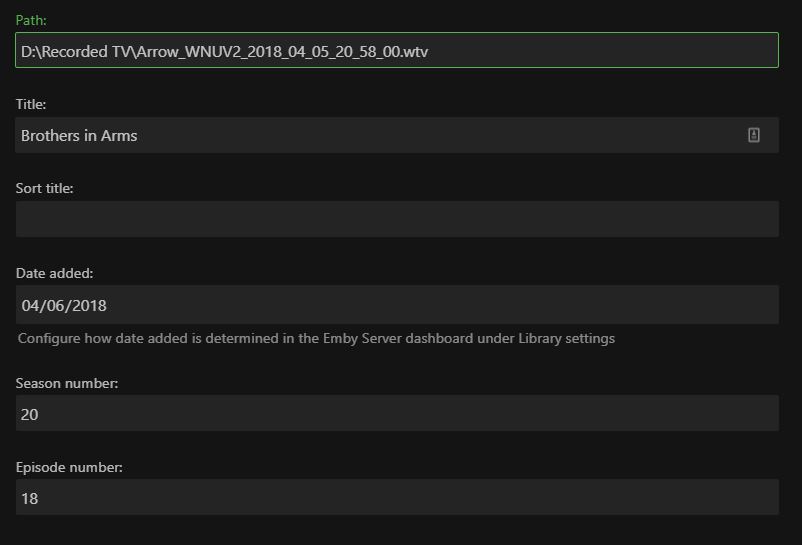Click the 'Season number:' label
Viewport: 802px width, 545px height.
pos(67,383)
